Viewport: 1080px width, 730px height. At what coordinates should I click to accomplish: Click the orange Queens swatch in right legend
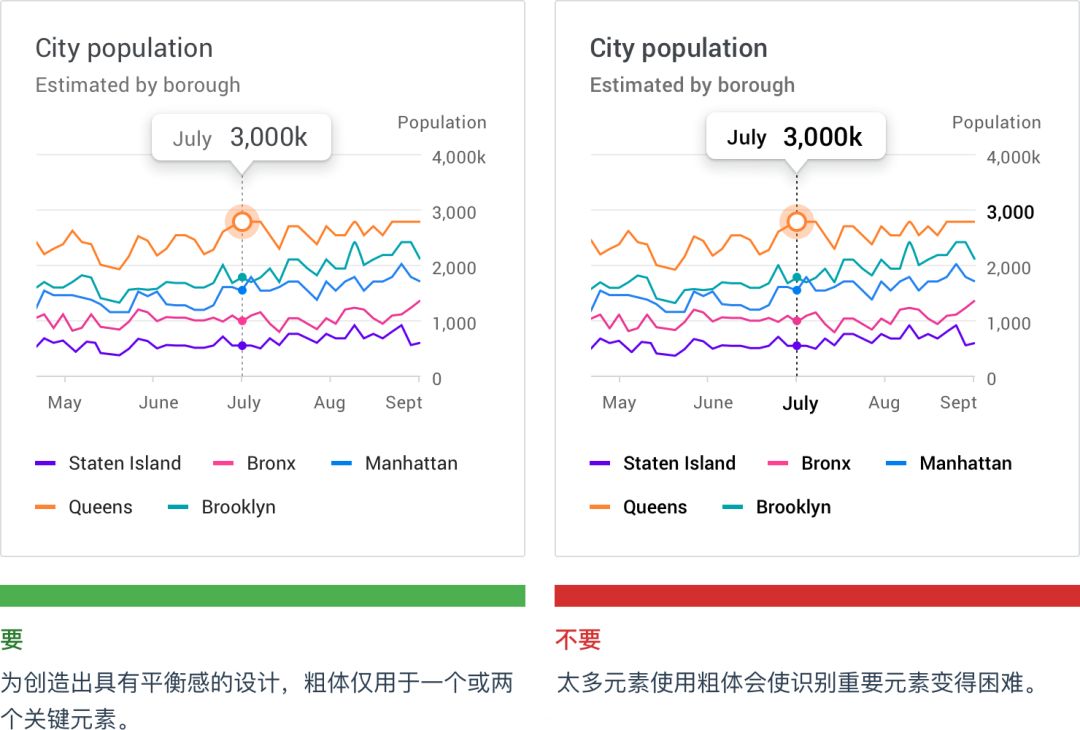tap(600, 508)
